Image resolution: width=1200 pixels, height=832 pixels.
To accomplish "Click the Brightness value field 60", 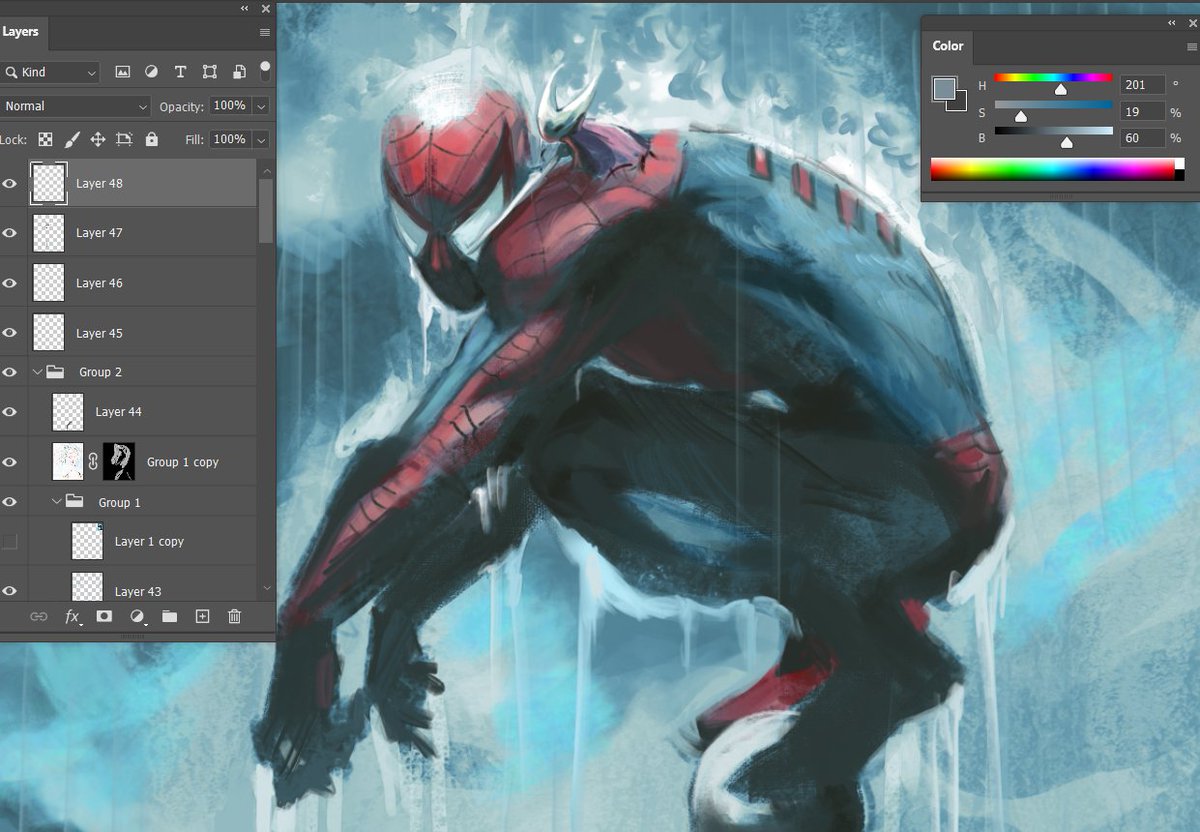I will (x=1143, y=138).
